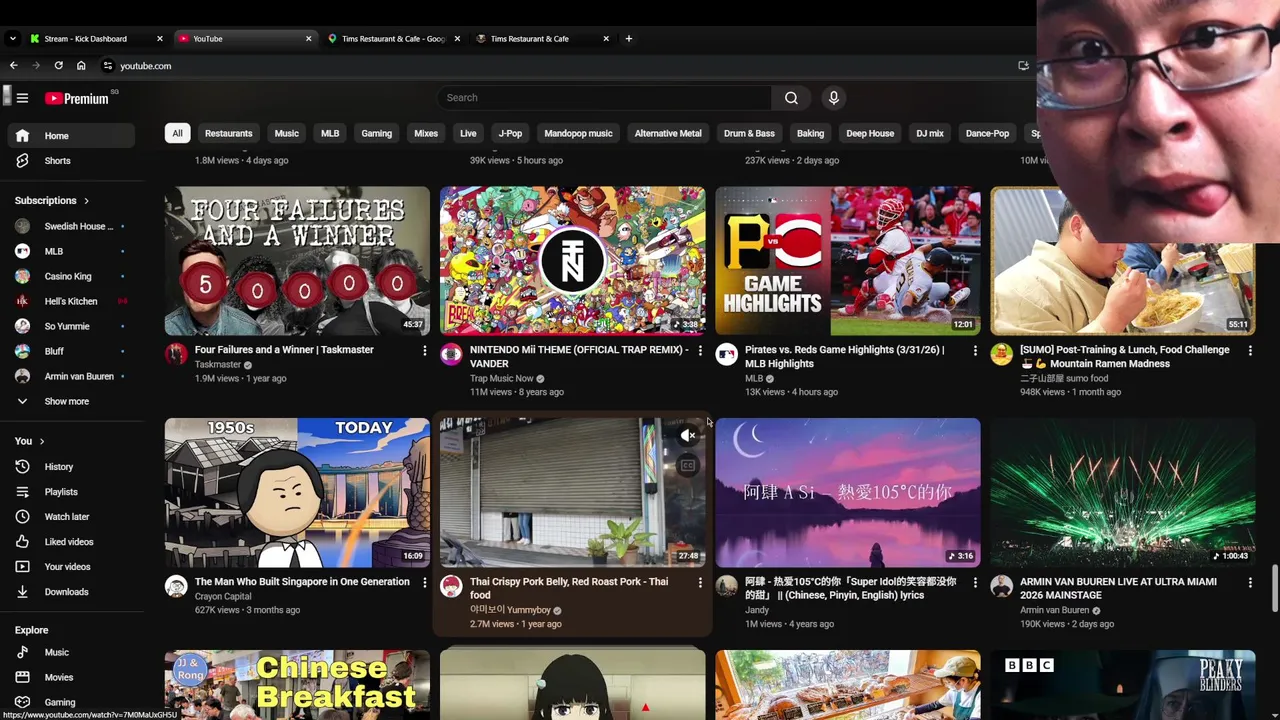
Task: Open Armin van Buuren Ultra Miami video title
Action: (x=1118, y=588)
